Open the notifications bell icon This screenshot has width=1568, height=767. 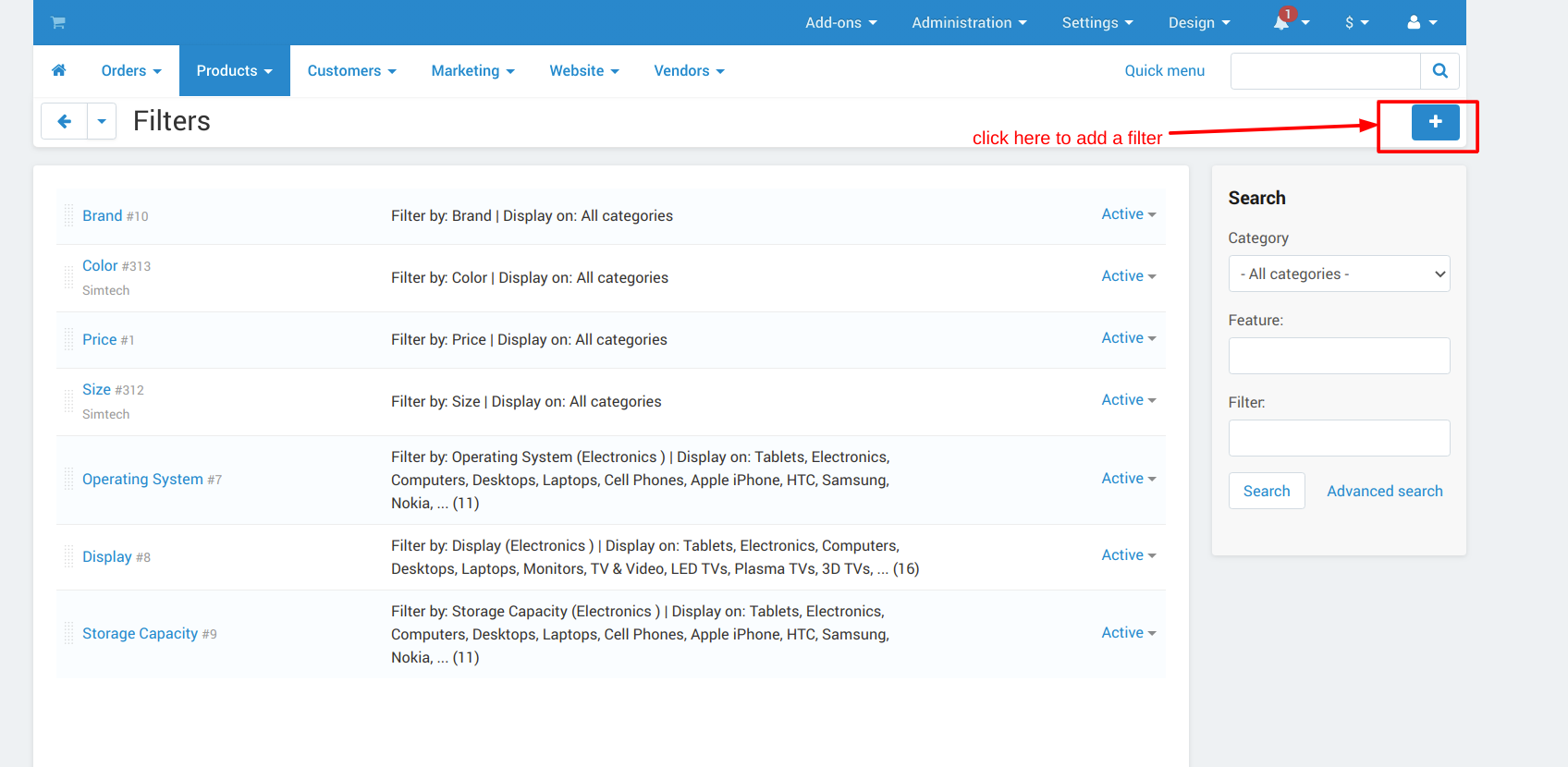(1281, 23)
